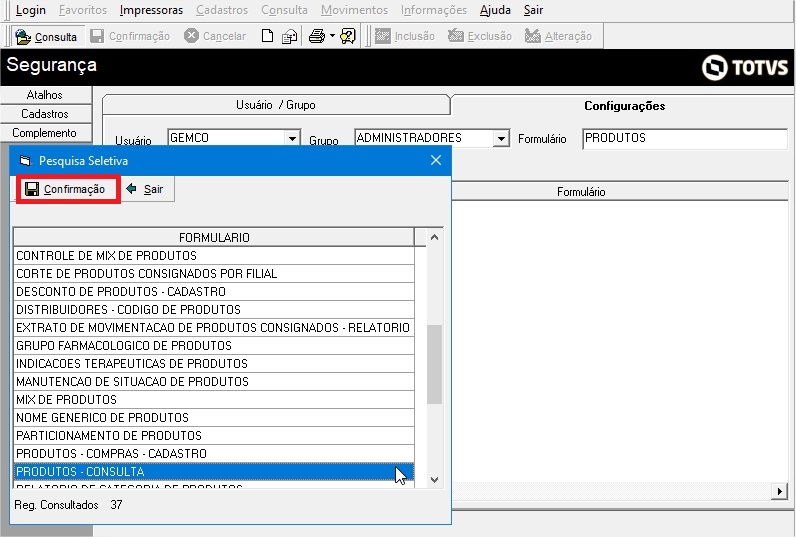Select EXTRATO DE MOVIMENTACAO DE PRODUTOS CONSIGNADOS row

pyautogui.click(x=214, y=327)
